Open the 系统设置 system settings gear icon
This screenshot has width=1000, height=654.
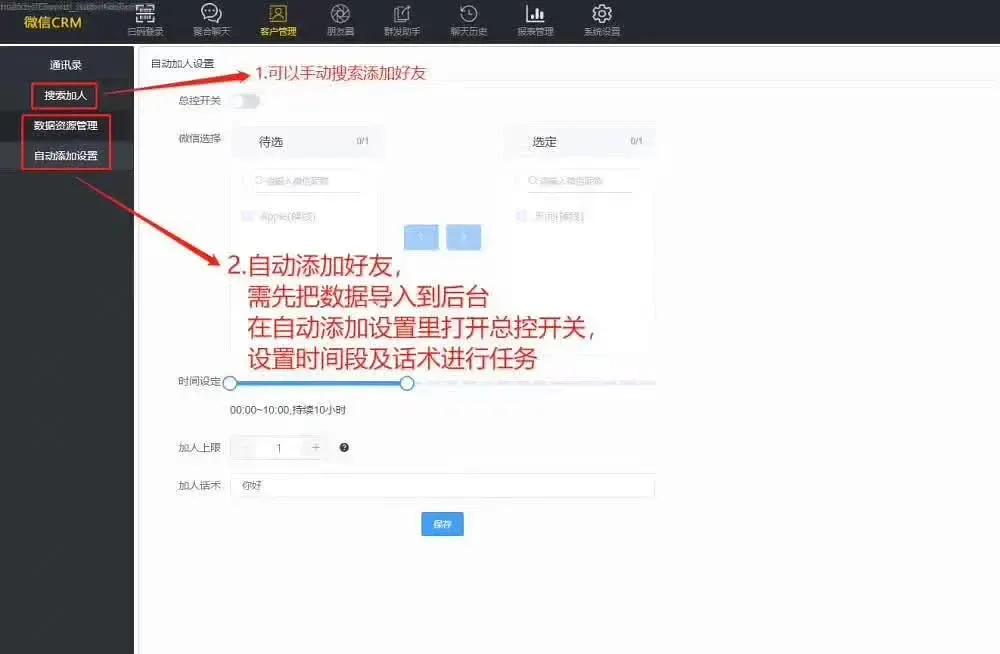click(600, 18)
